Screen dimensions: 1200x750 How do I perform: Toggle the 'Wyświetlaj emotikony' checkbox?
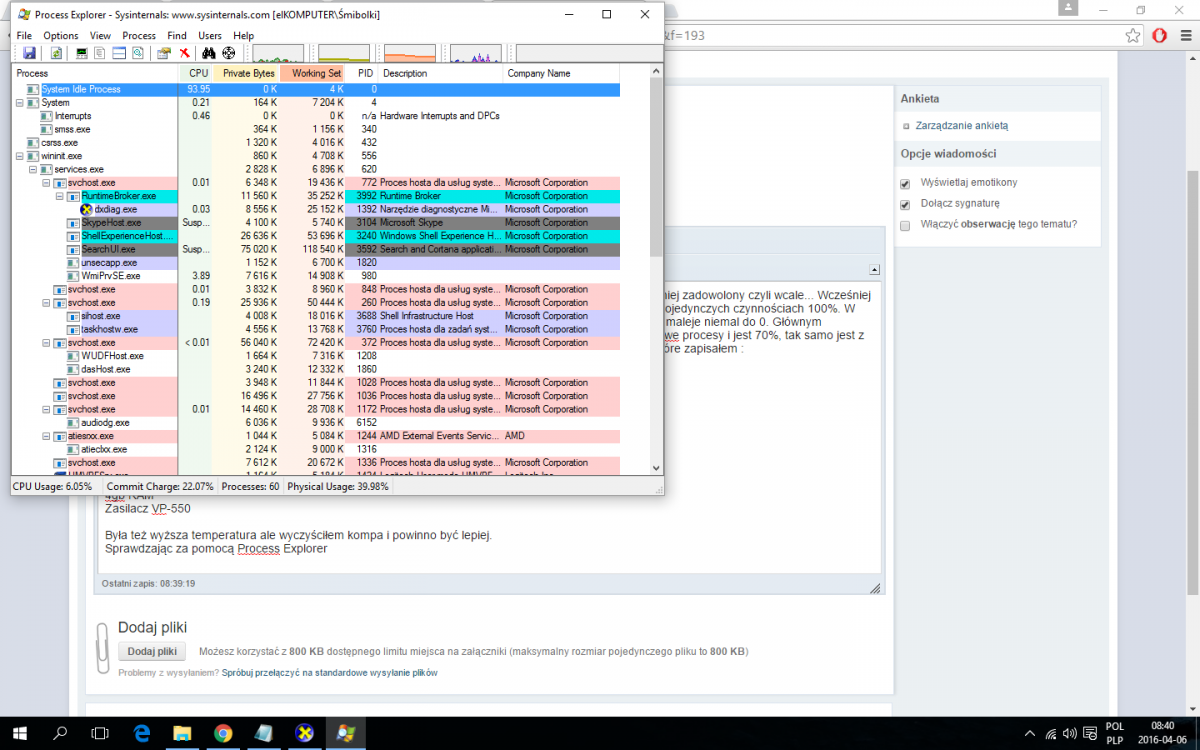(905, 183)
